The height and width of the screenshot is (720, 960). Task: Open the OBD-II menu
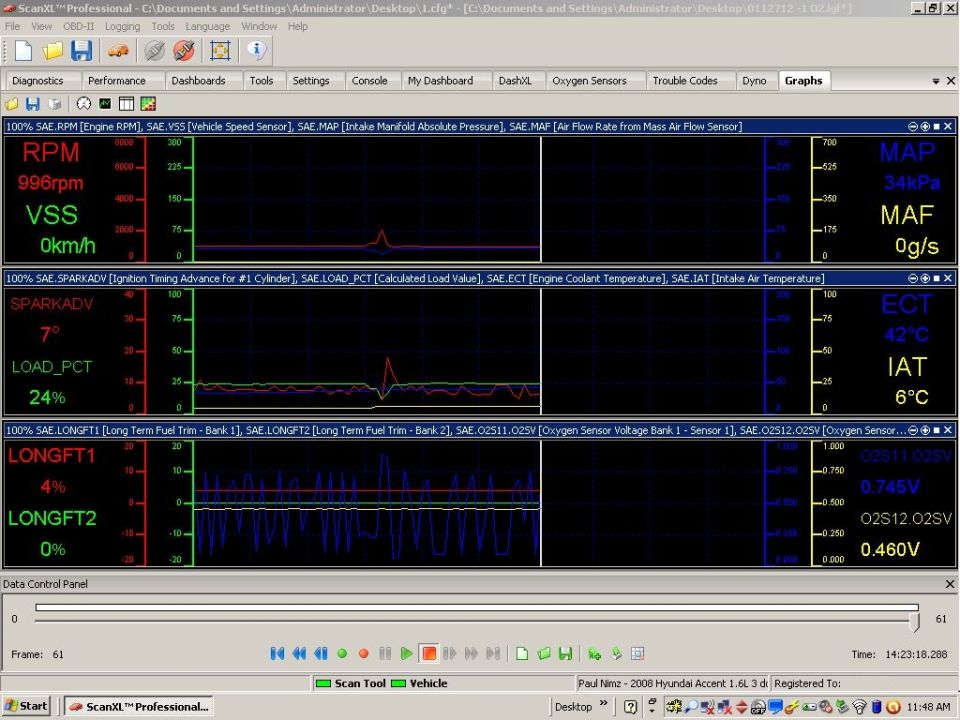point(78,26)
